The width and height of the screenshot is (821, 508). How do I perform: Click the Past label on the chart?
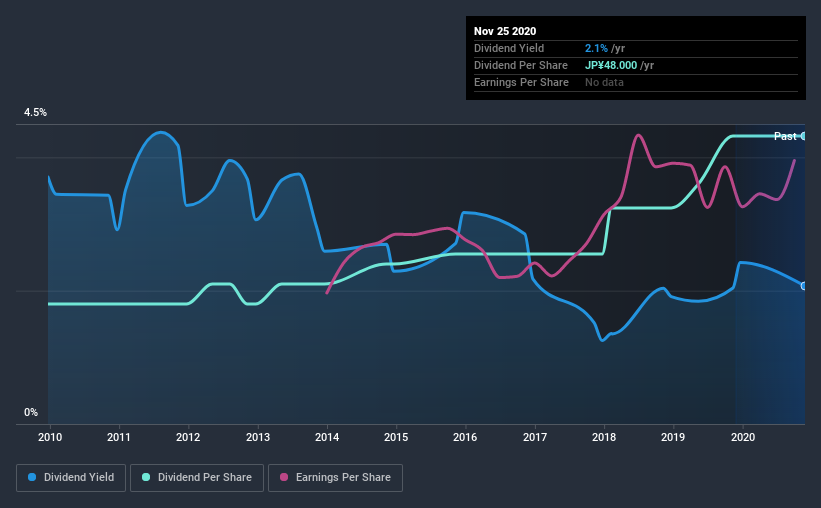click(x=785, y=136)
